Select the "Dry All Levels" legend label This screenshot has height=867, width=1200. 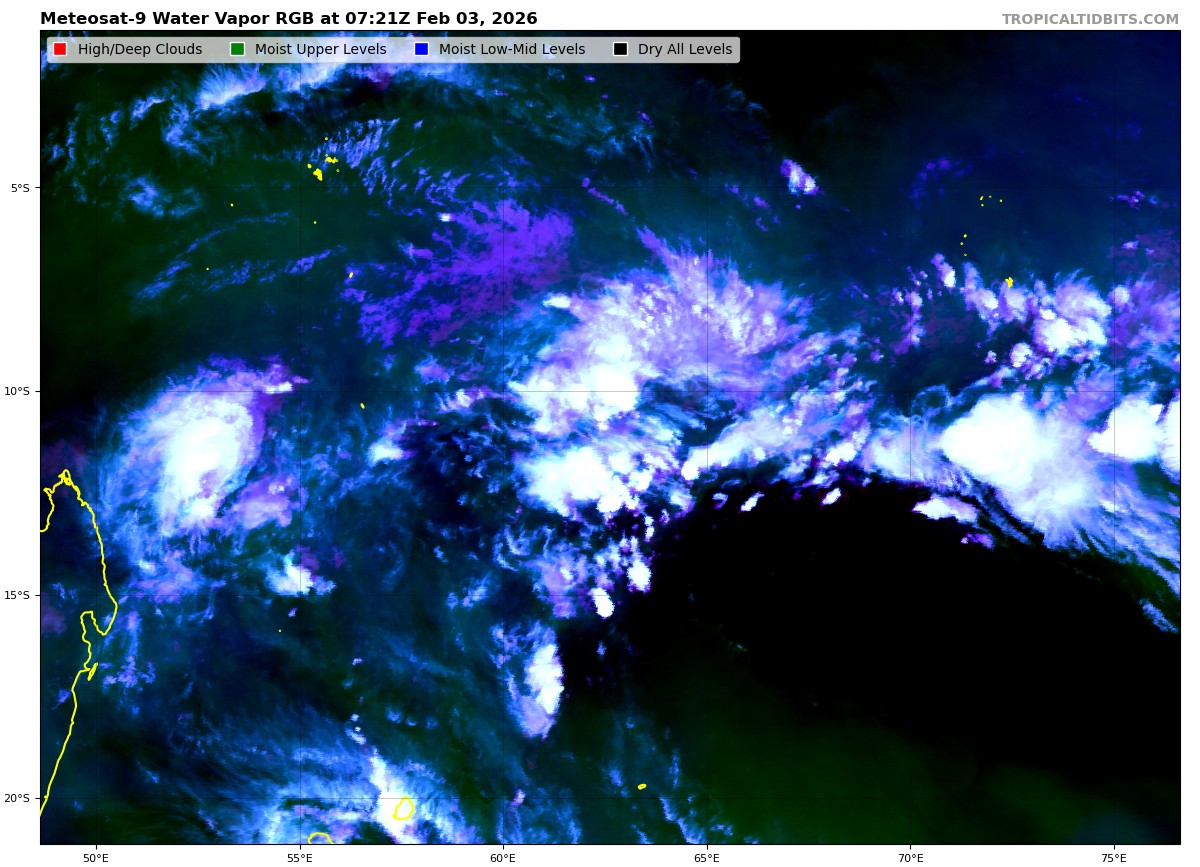pos(684,50)
